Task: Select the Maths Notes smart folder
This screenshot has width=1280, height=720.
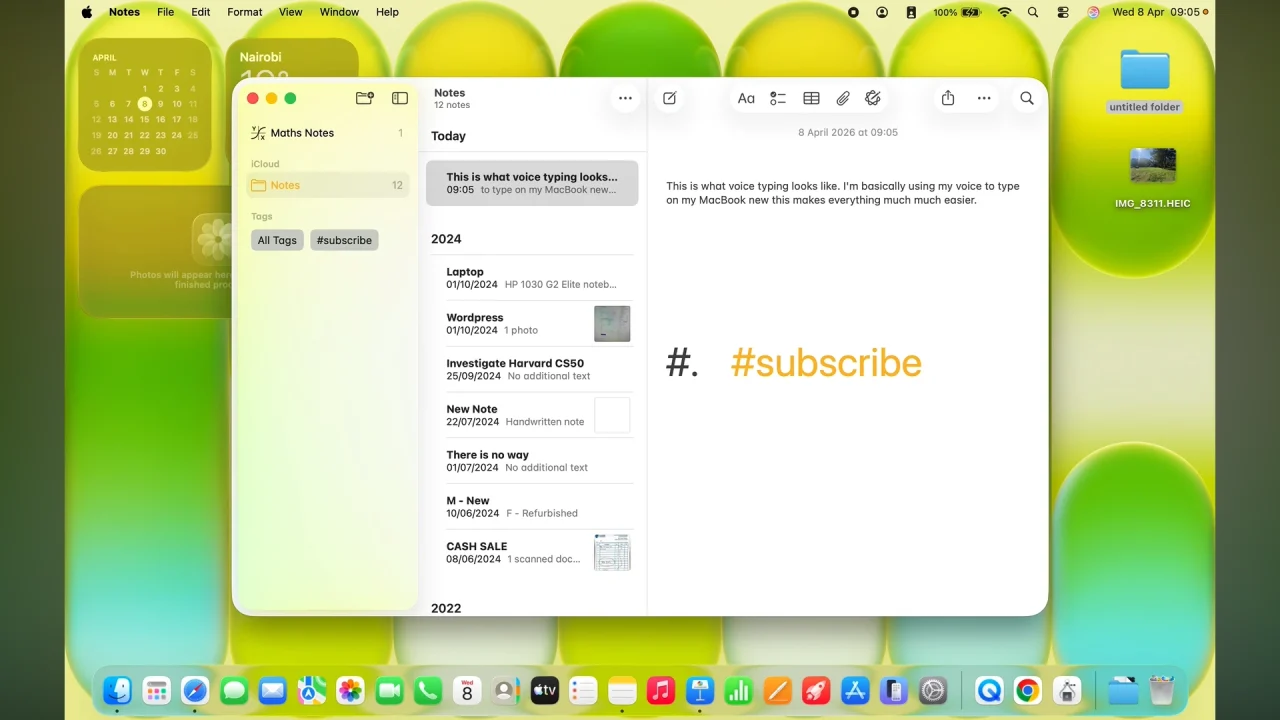Action: tap(303, 132)
